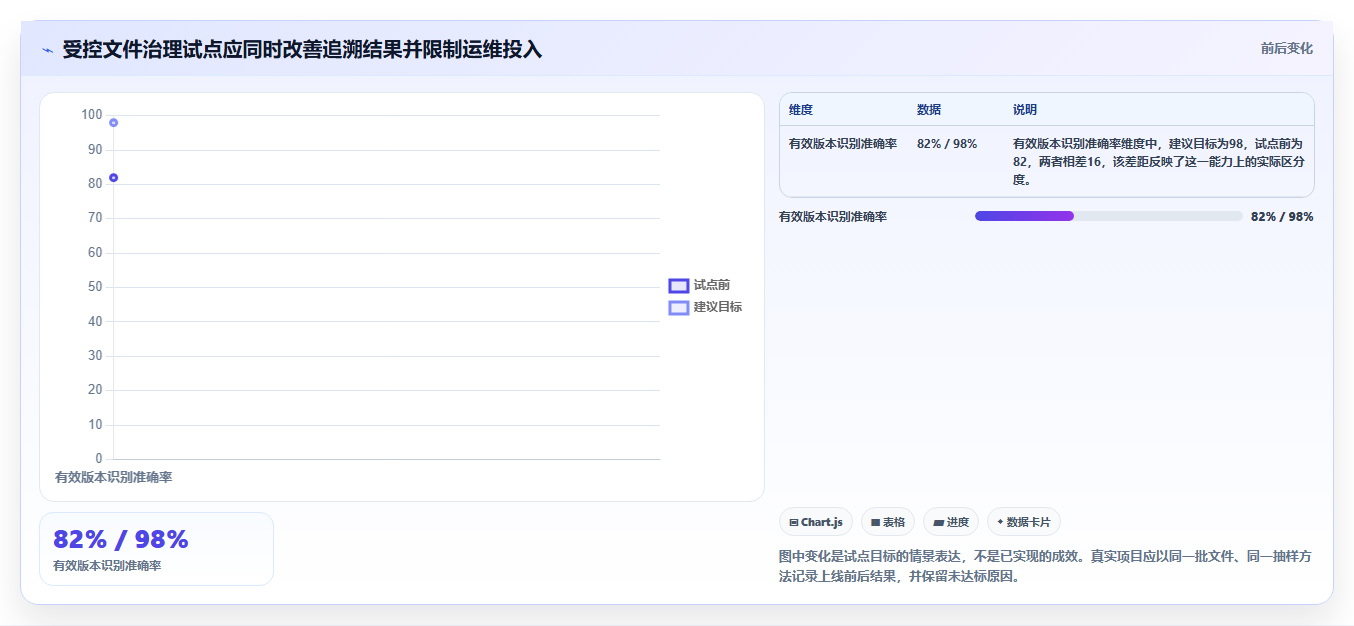Toggle the 试点前 legend entry

click(699, 285)
